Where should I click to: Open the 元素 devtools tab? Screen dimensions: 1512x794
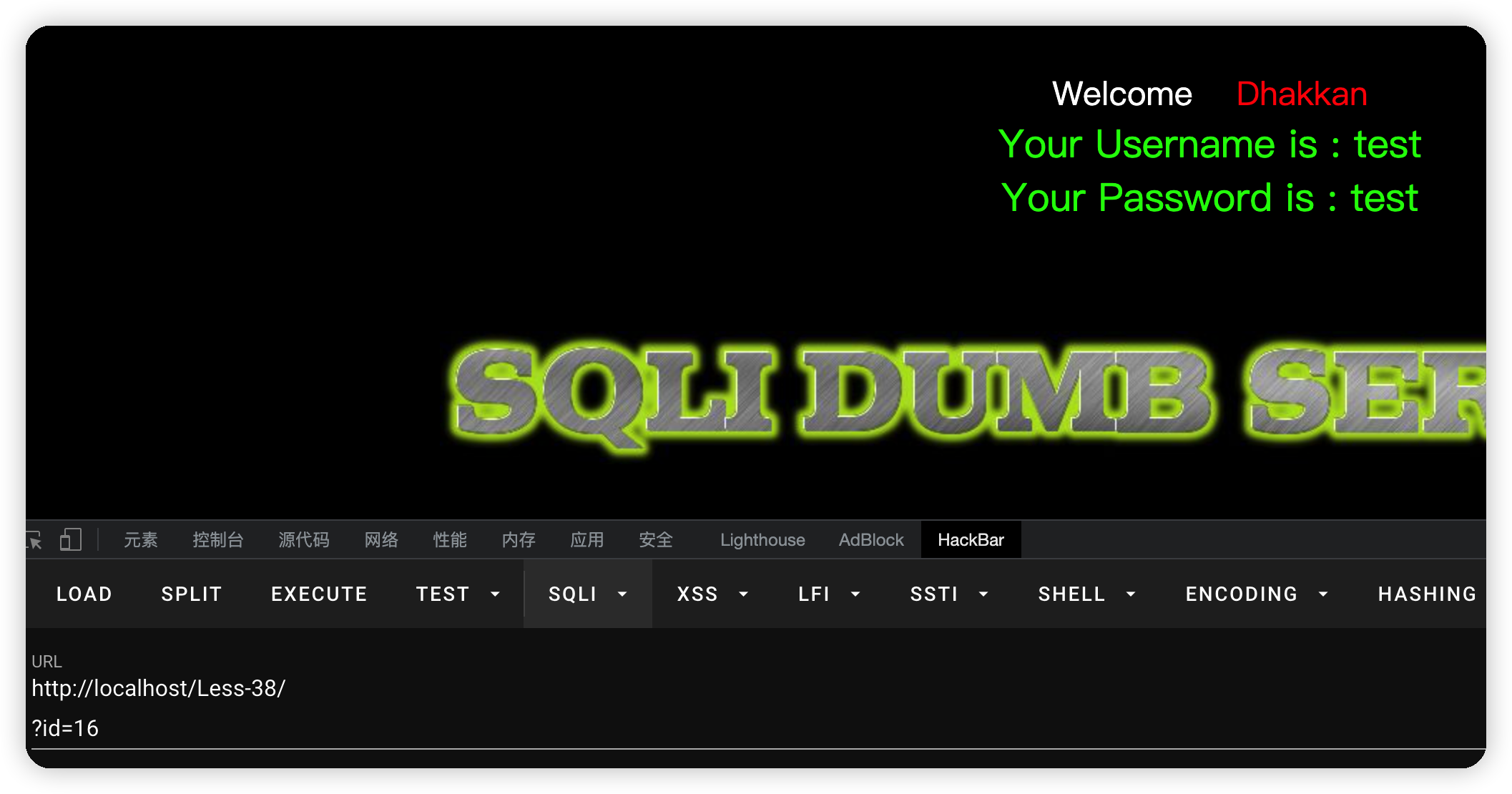pyautogui.click(x=140, y=540)
